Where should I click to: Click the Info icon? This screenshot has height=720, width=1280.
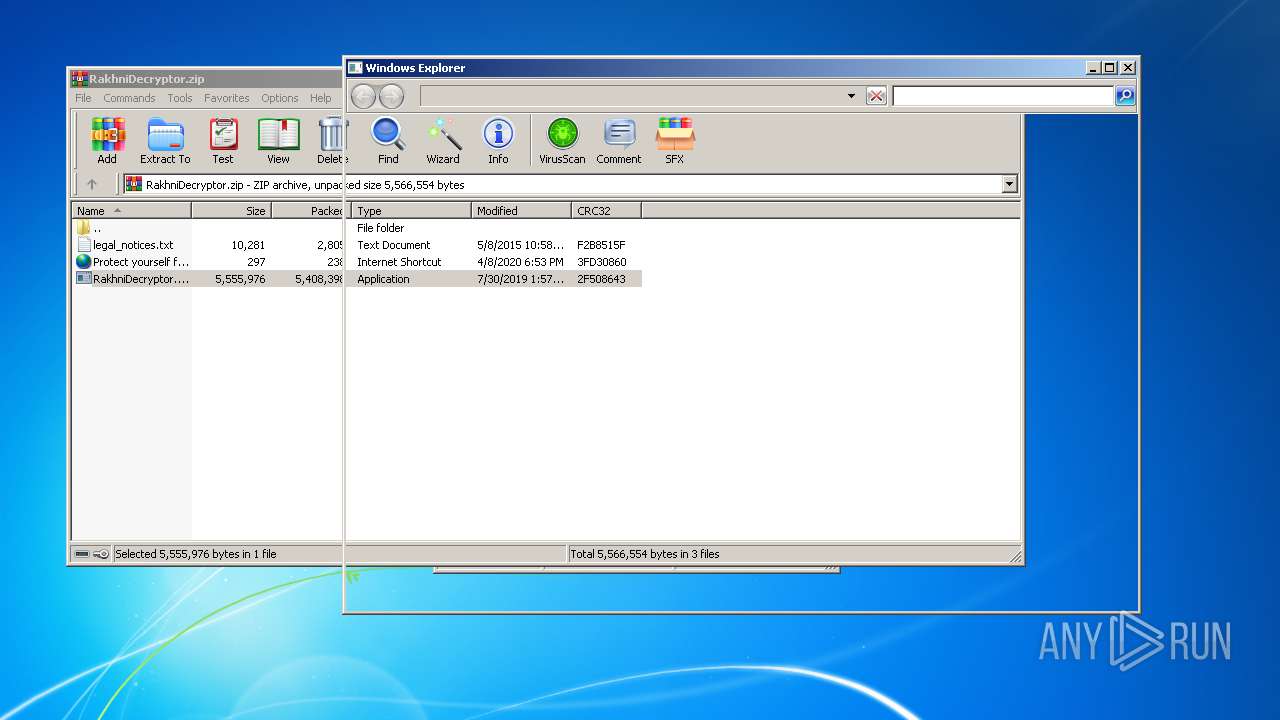click(498, 140)
